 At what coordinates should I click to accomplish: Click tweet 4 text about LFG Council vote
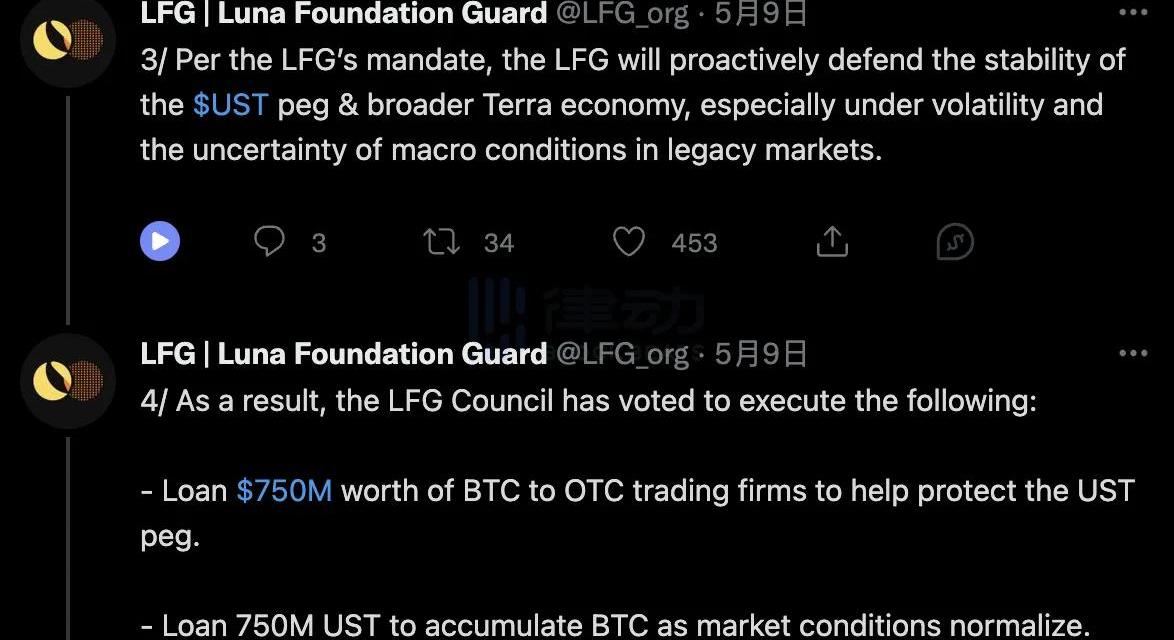point(588,401)
